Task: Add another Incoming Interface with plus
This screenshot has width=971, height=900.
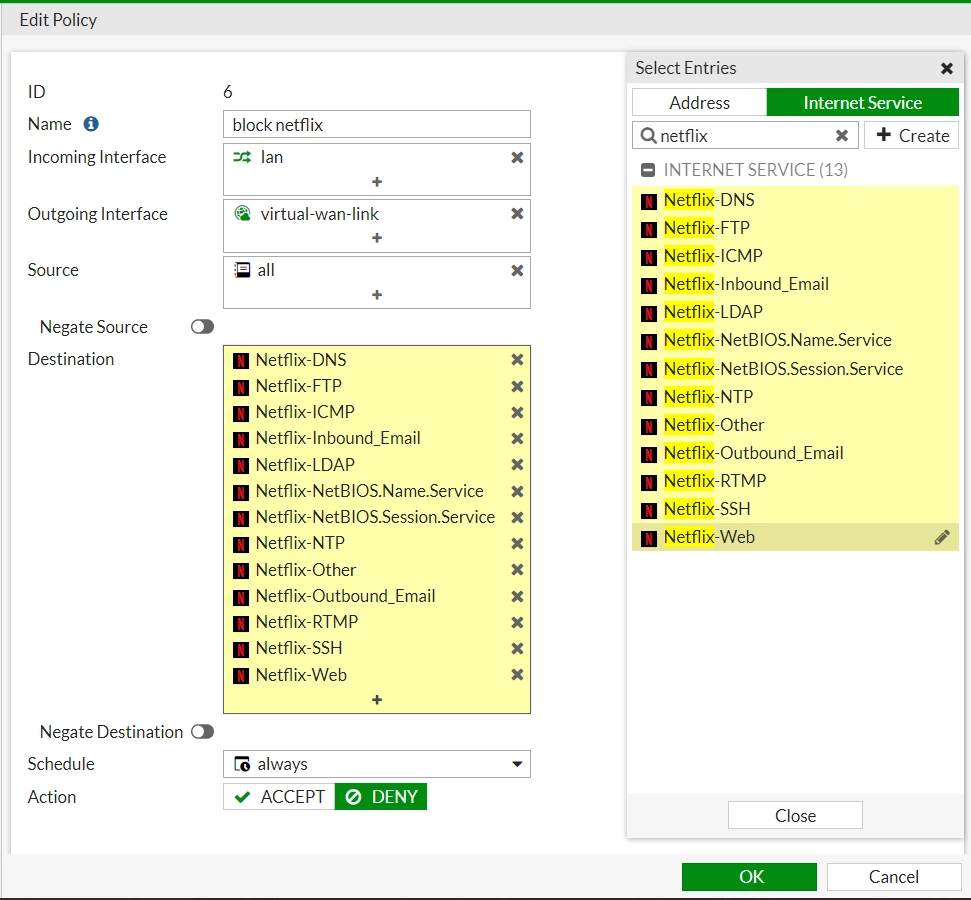Action: coord(377,181)
